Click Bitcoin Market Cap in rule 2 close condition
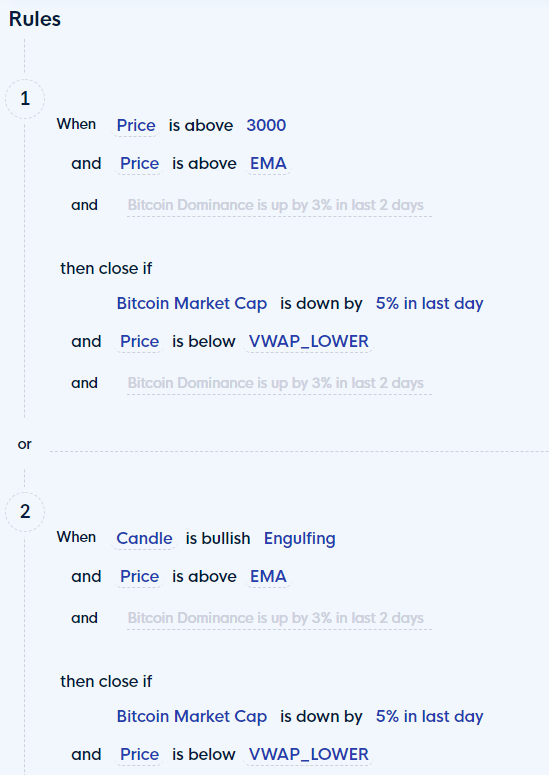549x775 pixels. [x=192, y=716]
